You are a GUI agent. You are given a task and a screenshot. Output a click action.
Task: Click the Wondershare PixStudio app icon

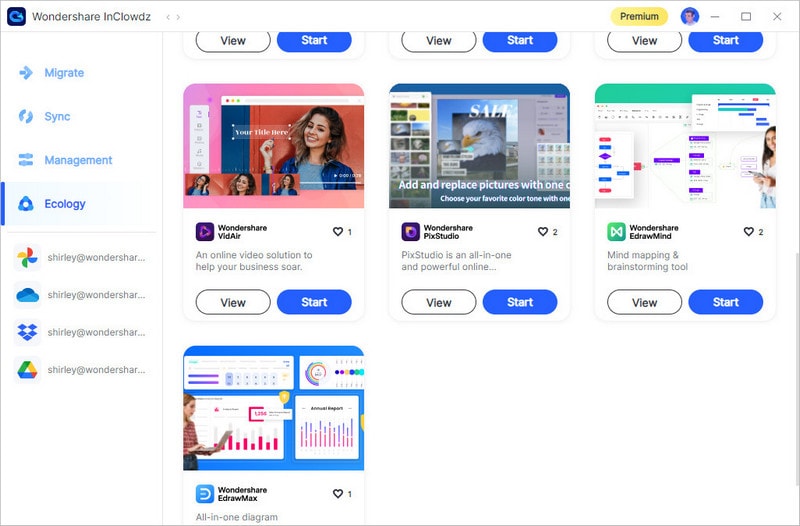click(410, 232)
